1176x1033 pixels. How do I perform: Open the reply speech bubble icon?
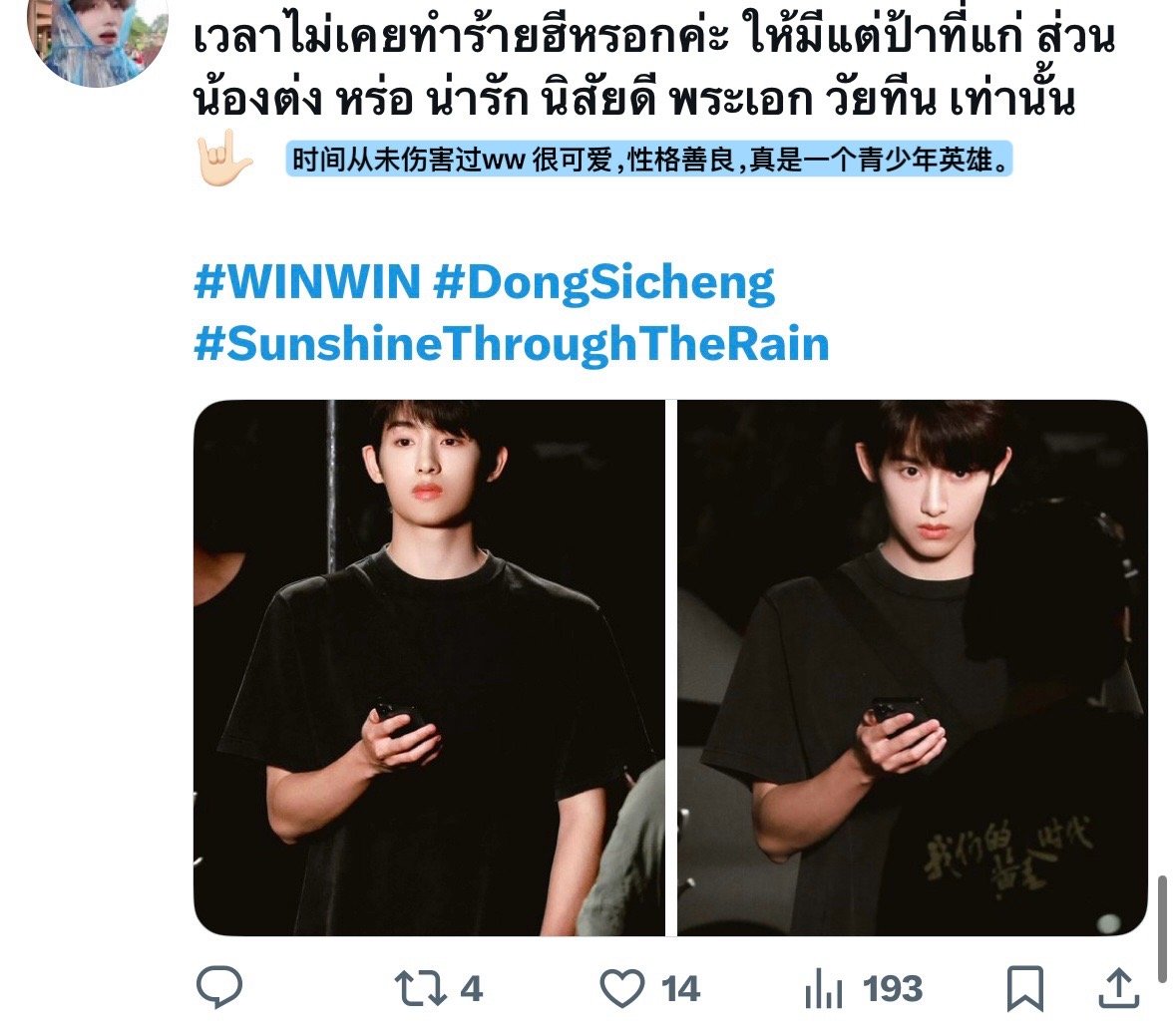pyautogui.click(x=219, y=987)
